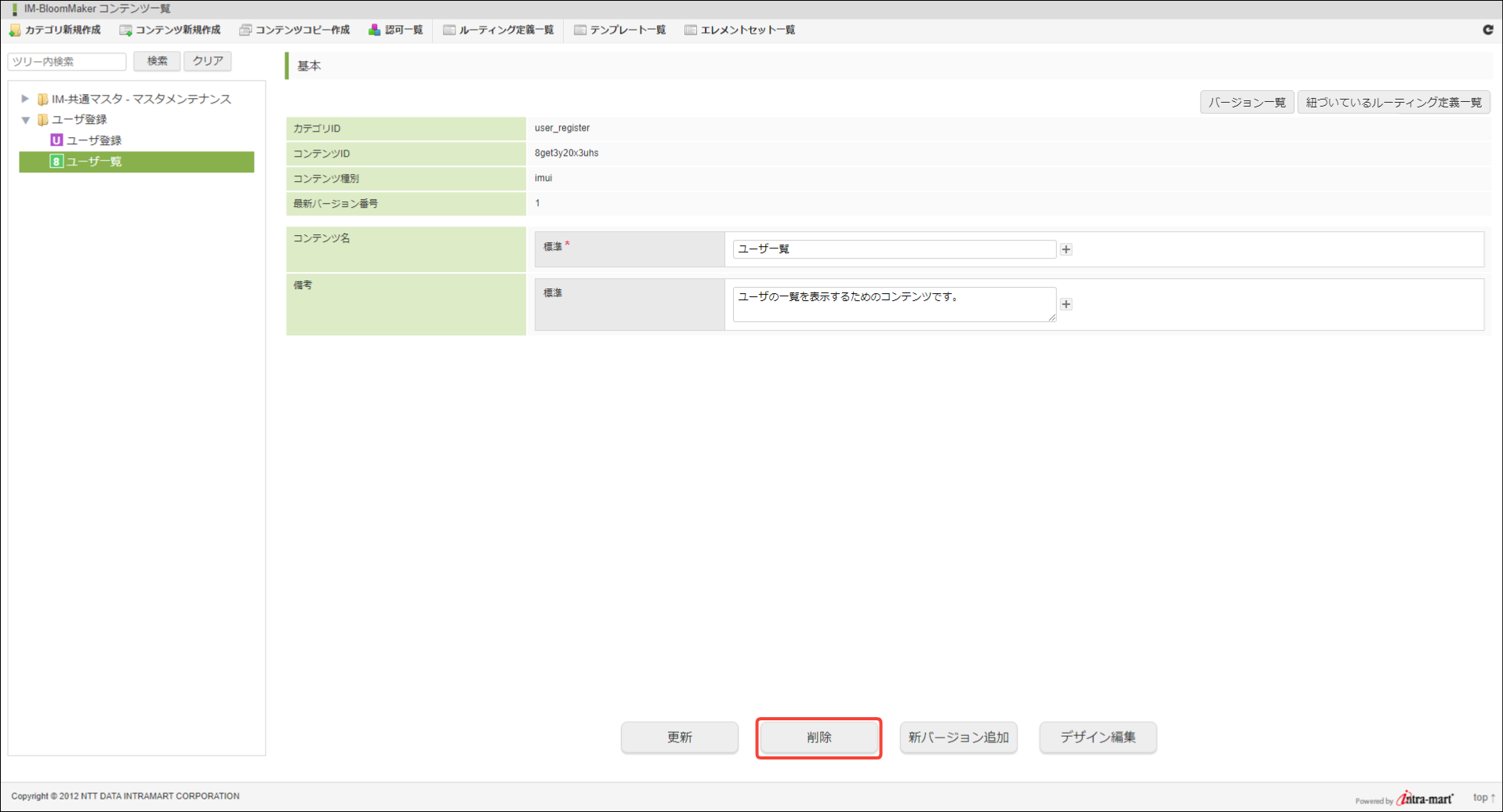Click the 検索 button for tree search
The height and width of the screenshot is (812, 1503).
coord(157,61)
